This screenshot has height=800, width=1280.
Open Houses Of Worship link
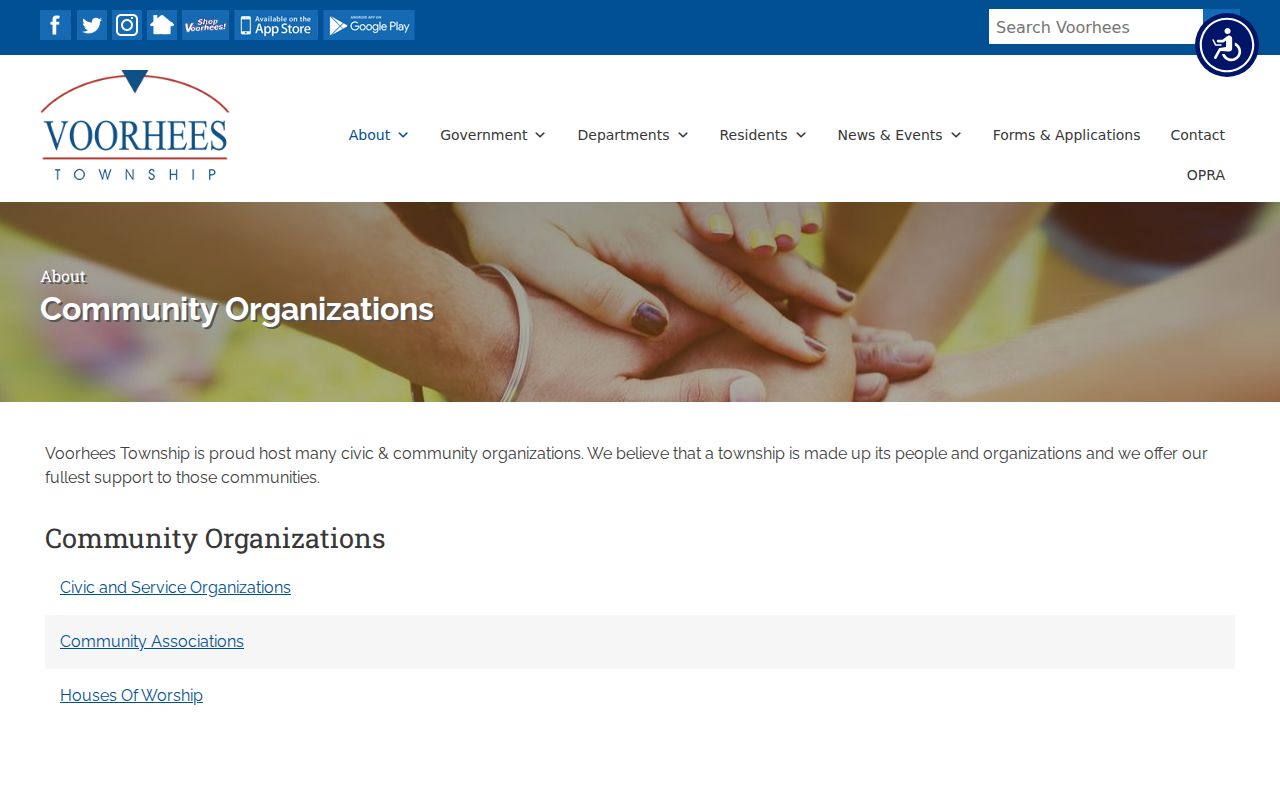click(x=131, y=695)
